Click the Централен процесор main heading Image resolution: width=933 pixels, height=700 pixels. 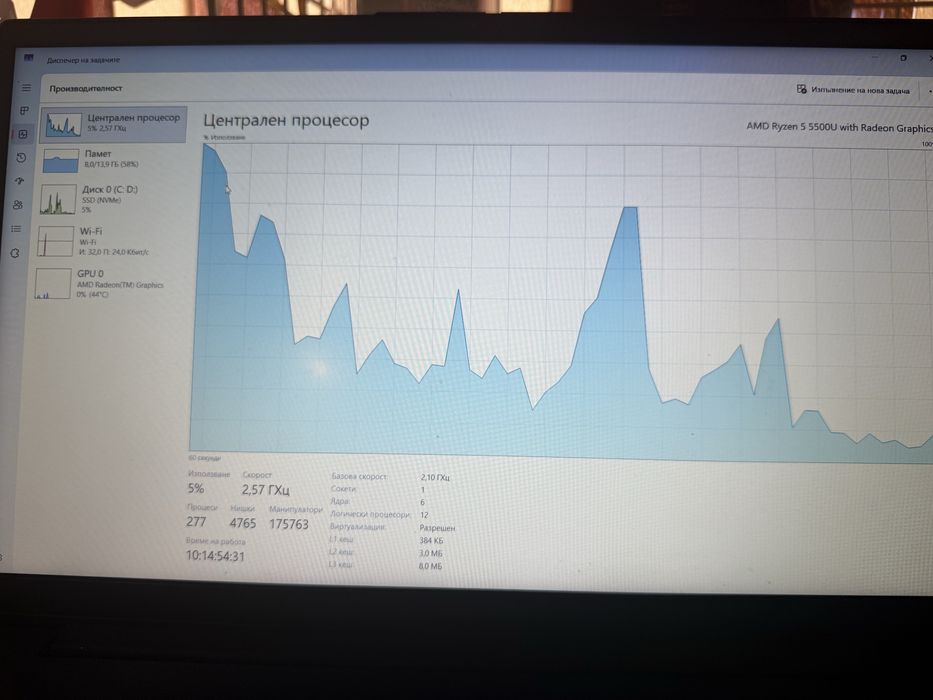pyautogui.click(x=286, y=121)
